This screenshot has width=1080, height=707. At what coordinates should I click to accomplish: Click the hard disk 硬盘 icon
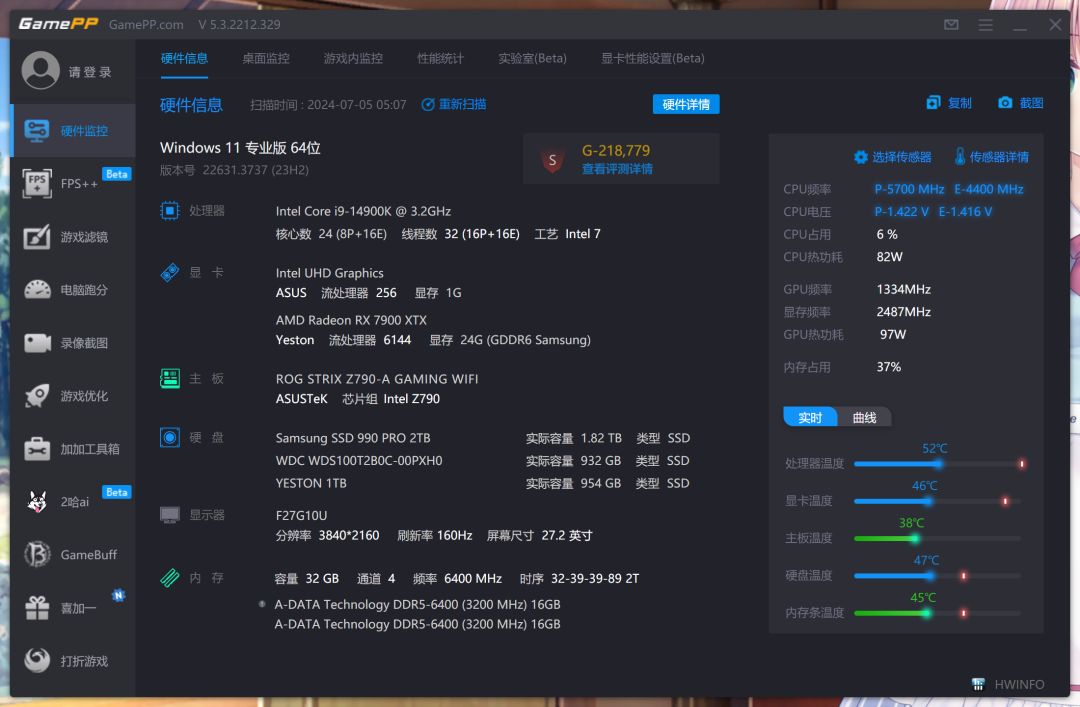coord(169,437)
